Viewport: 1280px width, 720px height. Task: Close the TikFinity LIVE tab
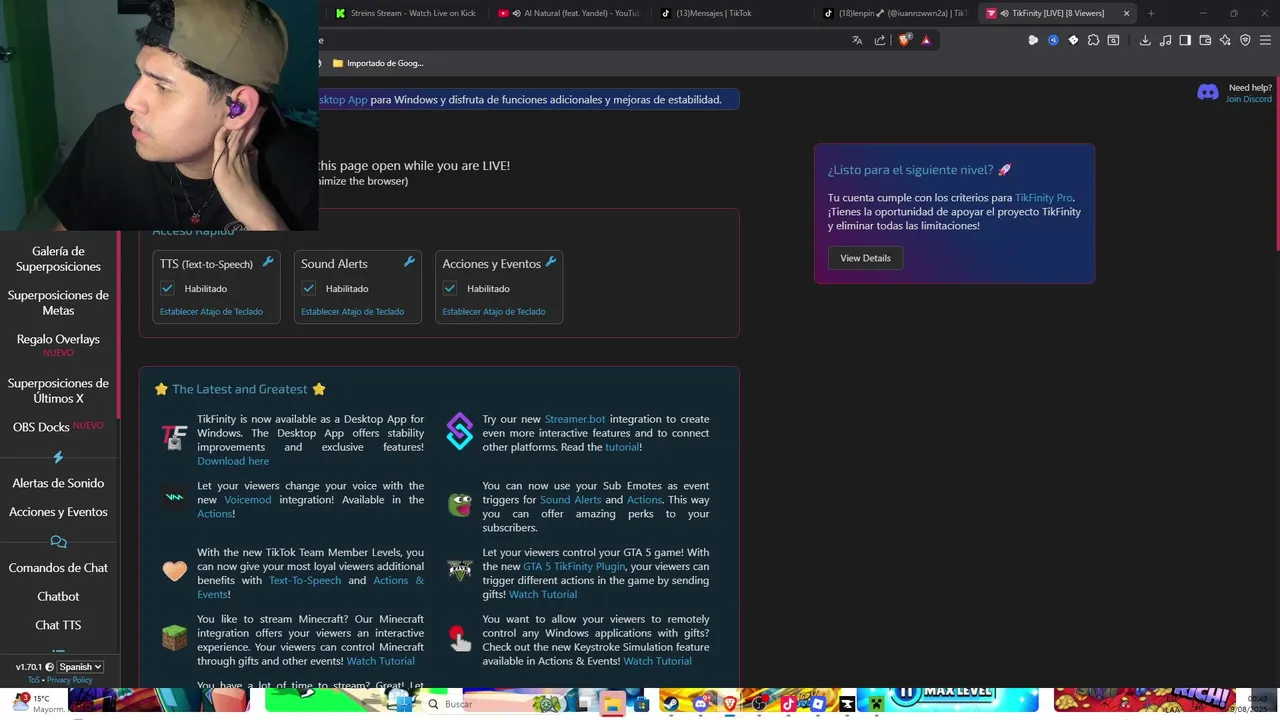[x=1127, y=13]
